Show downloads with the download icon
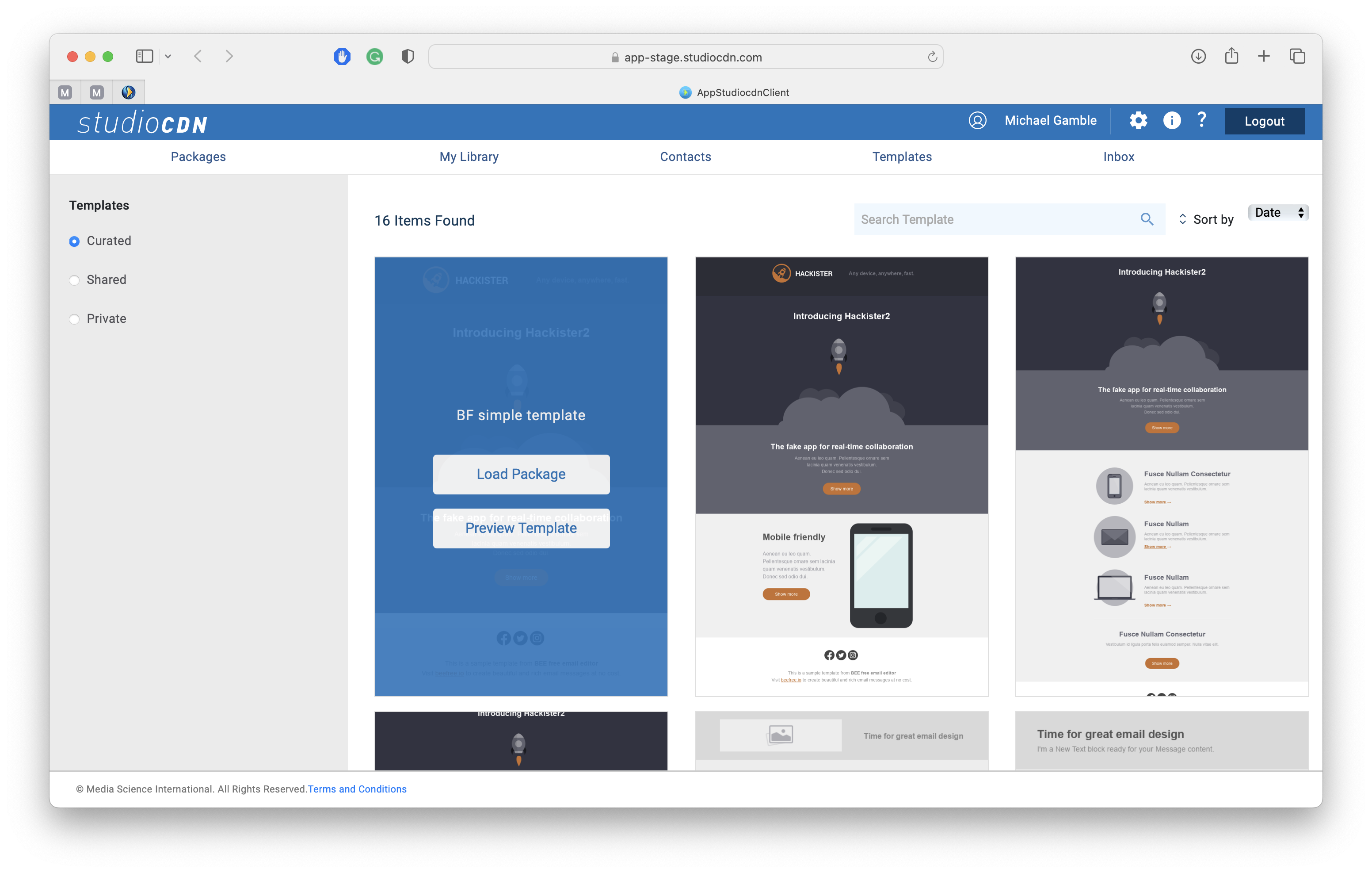 (x=1198, y=57)
